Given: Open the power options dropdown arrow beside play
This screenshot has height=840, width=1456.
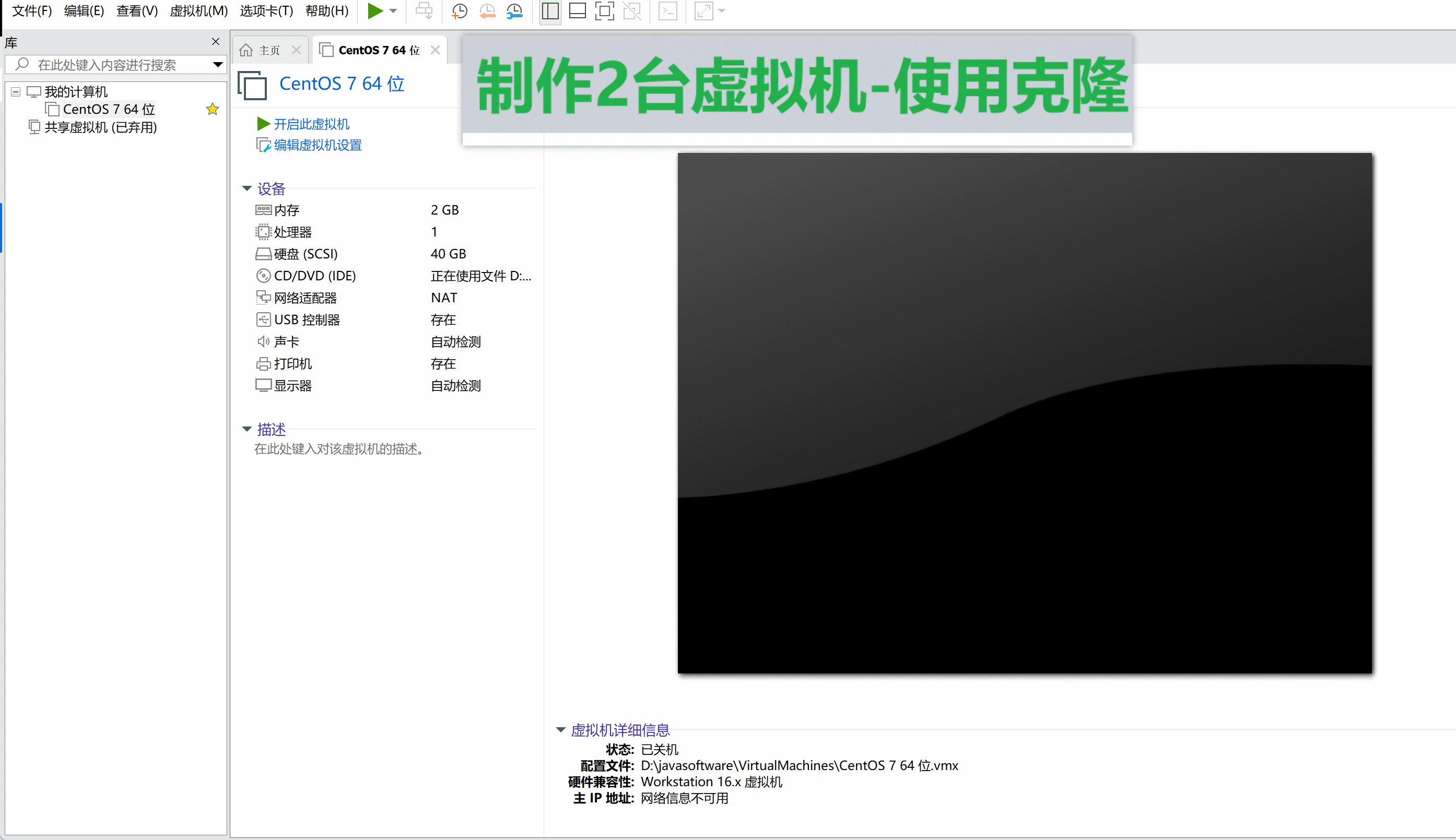Looking at the screenshot, I should point(394,11).
